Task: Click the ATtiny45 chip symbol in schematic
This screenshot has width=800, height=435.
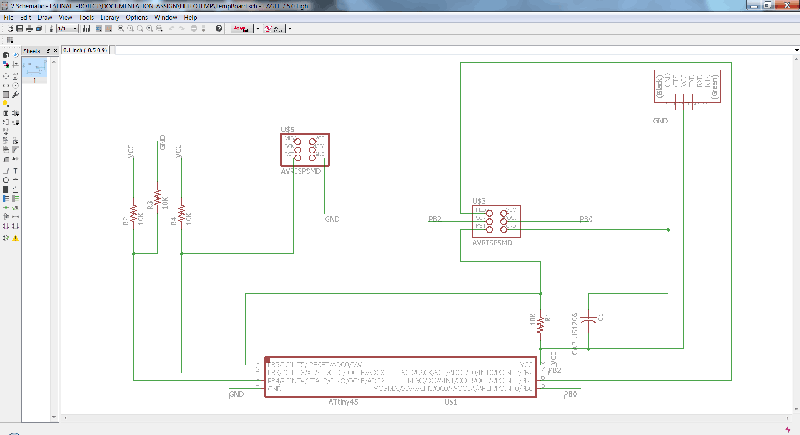Action: 401,377
